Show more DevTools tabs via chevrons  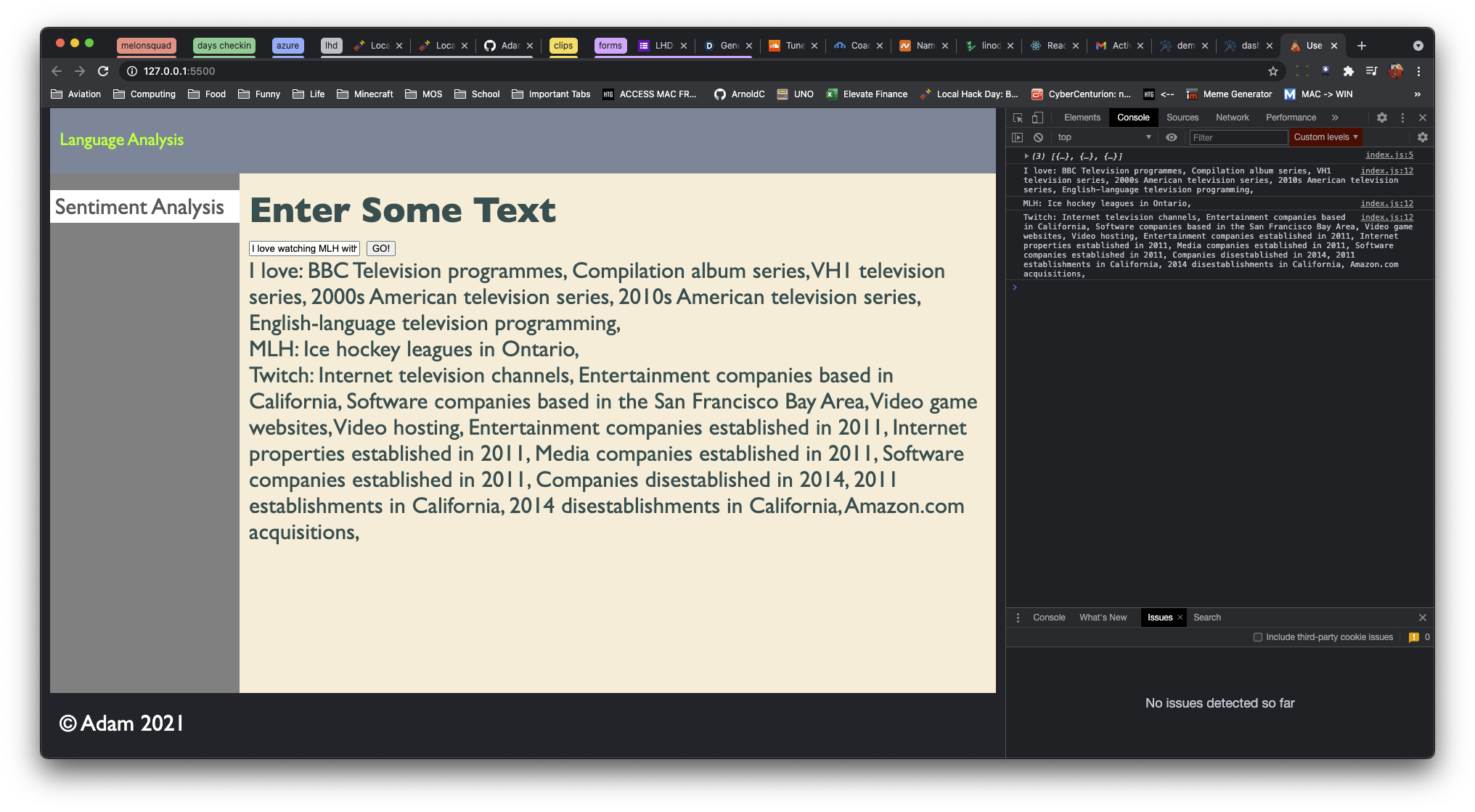click(1334, 118)
